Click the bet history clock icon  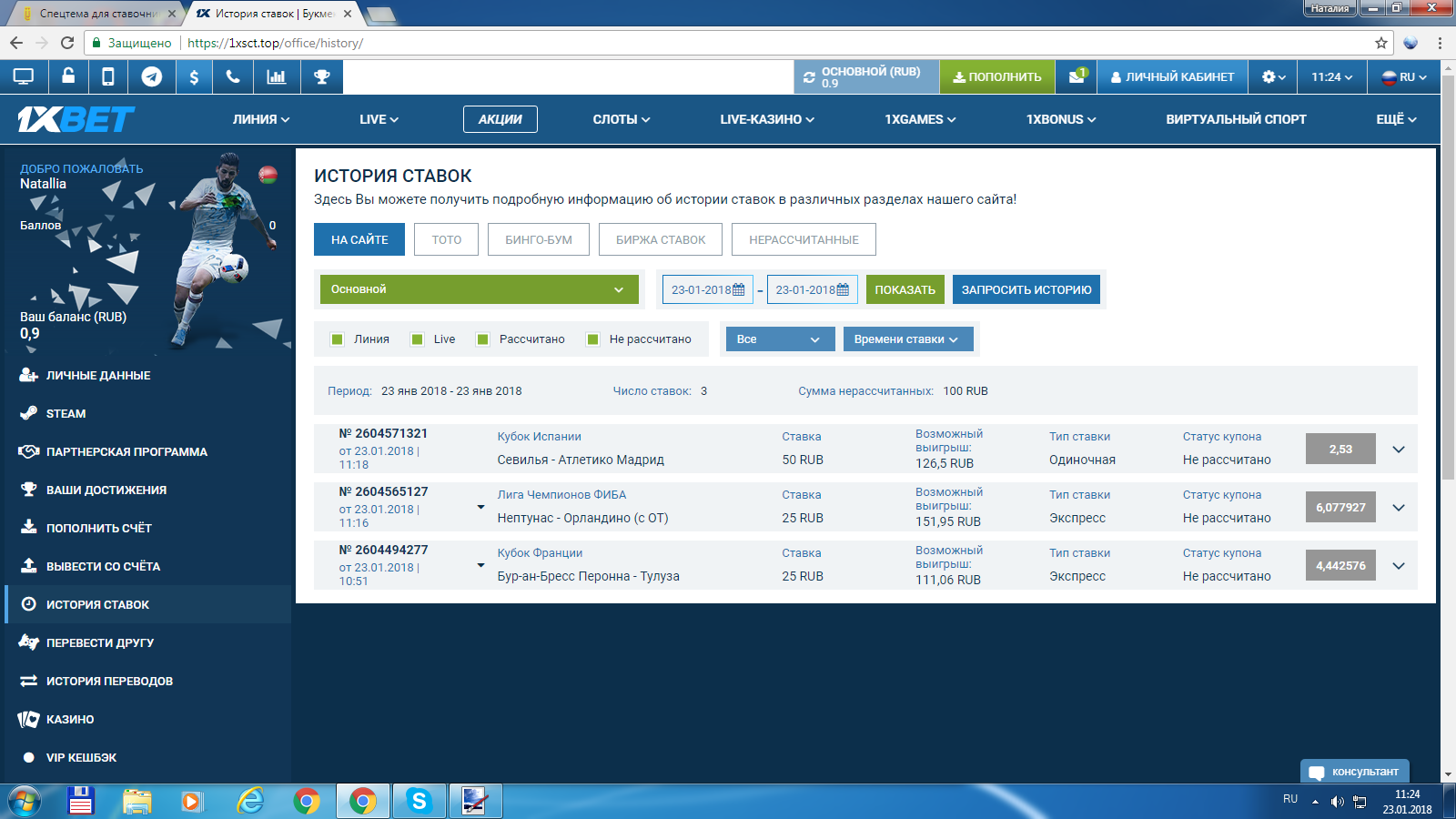(x=28, y=604)
